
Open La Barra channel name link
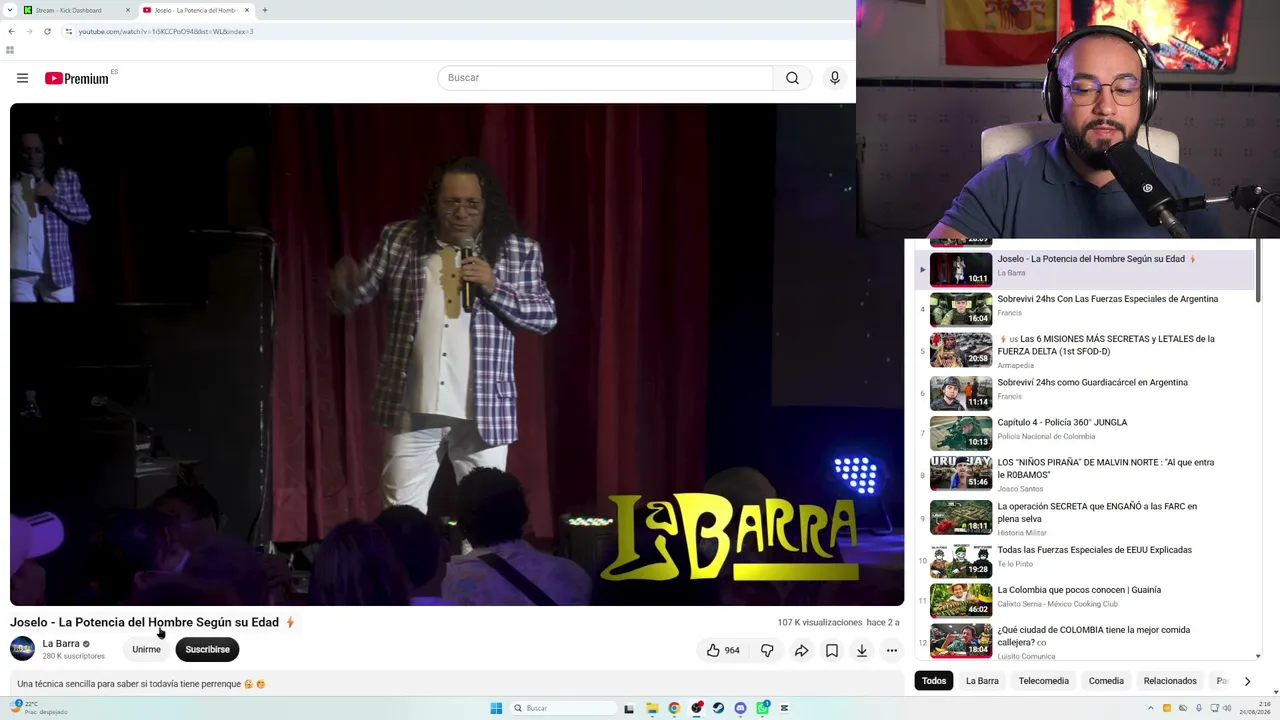point(61,644)
